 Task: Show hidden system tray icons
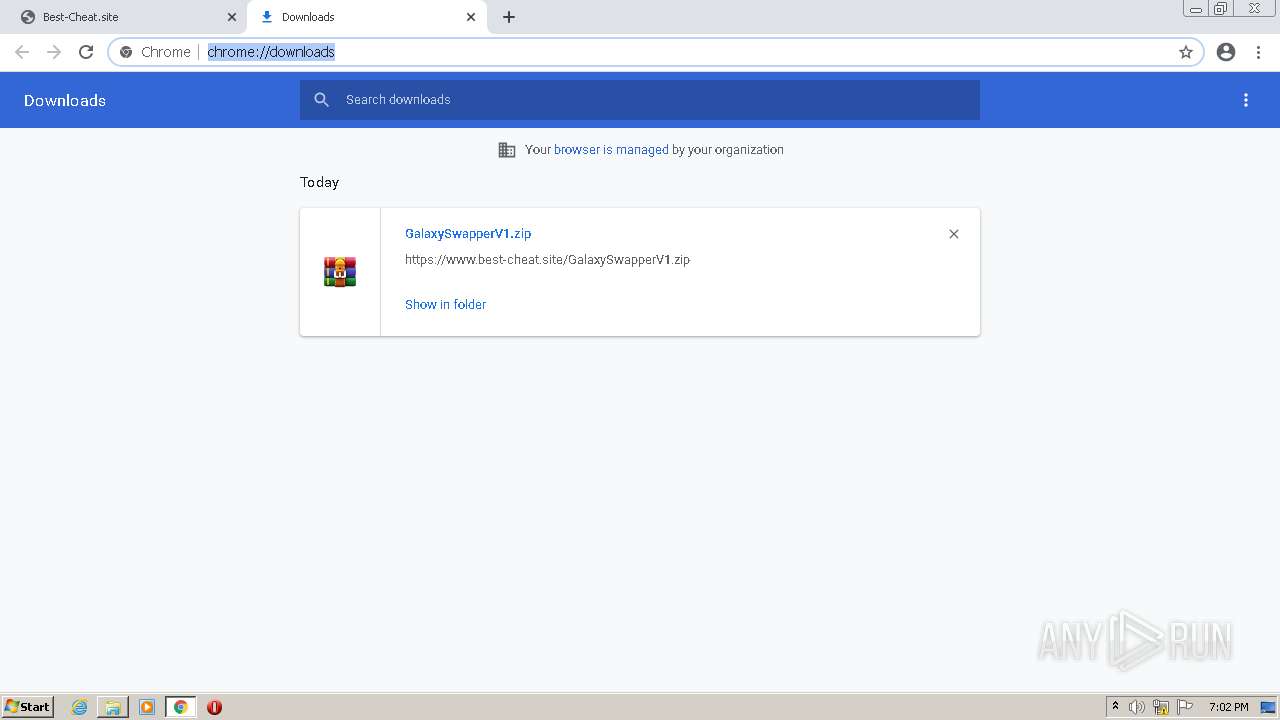click(1115, 707)
